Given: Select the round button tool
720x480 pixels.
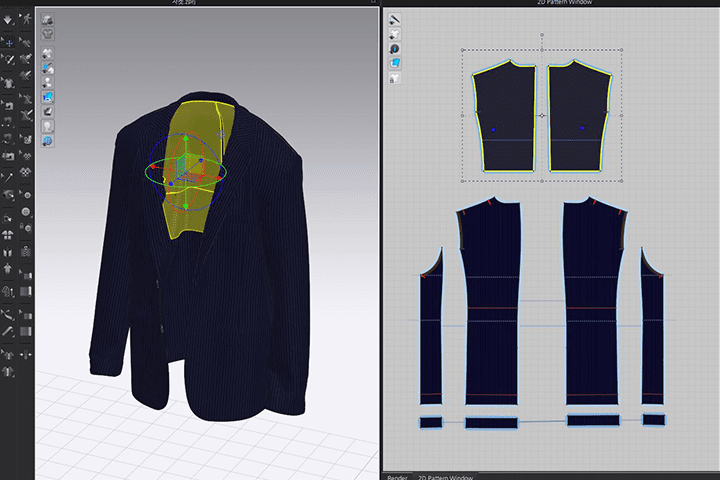Looking at the screenshot, I should pos(26,212).
